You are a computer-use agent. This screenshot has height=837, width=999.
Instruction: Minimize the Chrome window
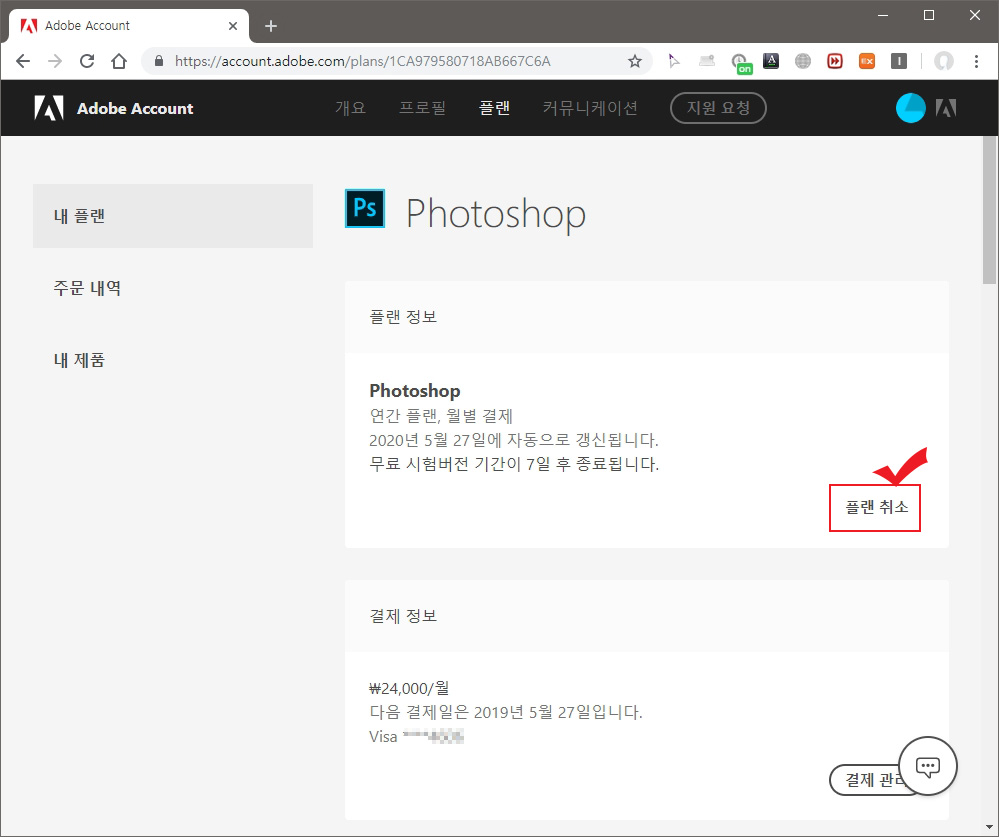(x=882, y=15)
